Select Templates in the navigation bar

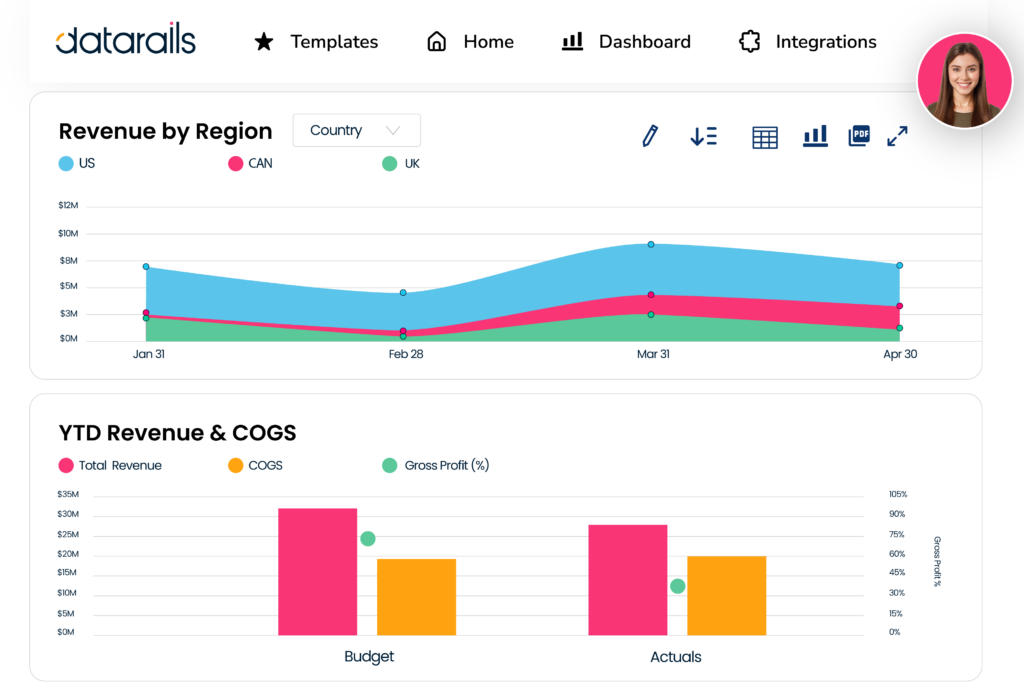click(x=334, y=42)
